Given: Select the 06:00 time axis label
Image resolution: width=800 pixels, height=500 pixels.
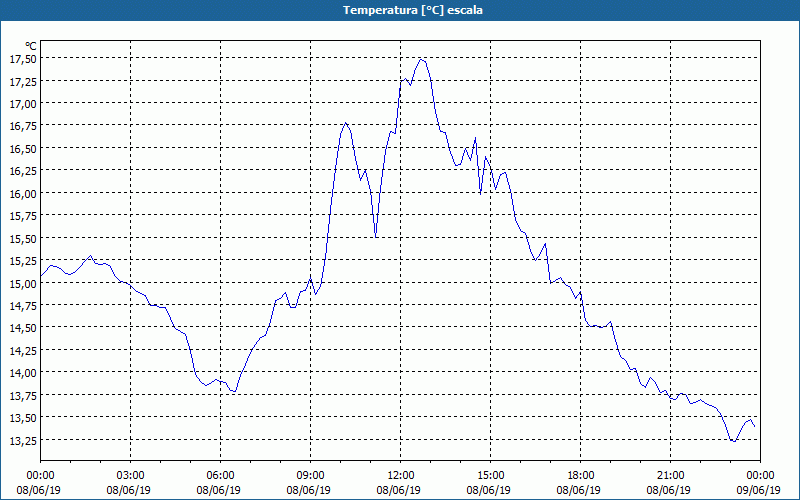Looking at the screenshot, I should pyautogui.click(x=220, y=476).
